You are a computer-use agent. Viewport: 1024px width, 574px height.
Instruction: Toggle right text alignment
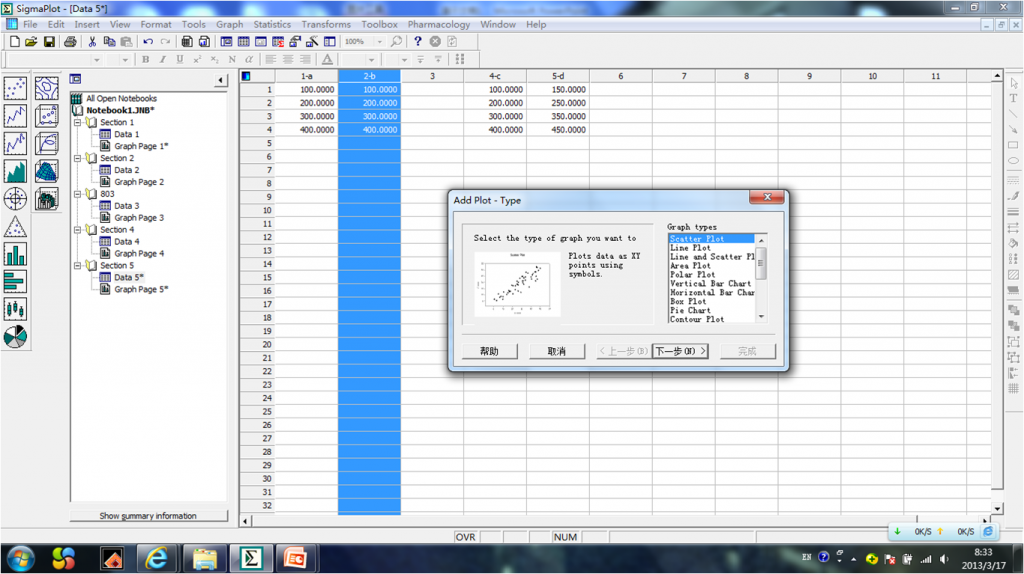click(x=305, y=59)
